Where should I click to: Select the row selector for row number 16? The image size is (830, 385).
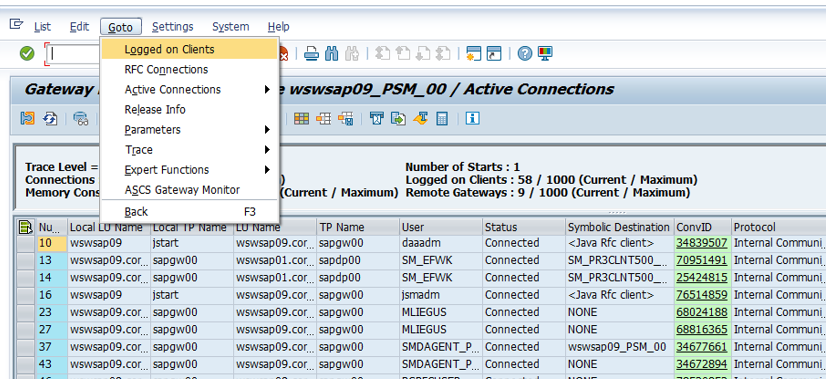pyautogui.click(x=26, y=296)
